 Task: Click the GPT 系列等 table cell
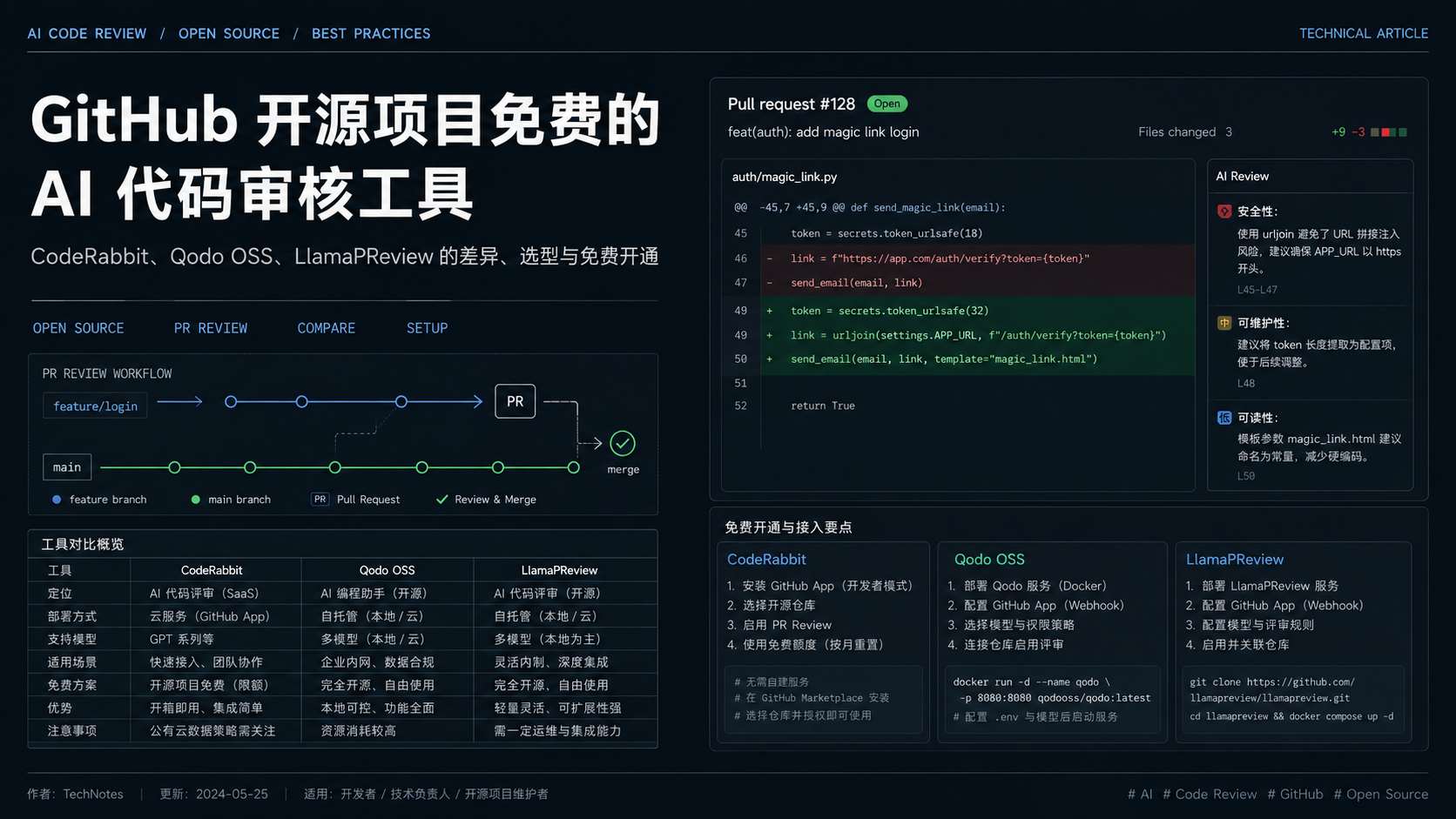(184, 639)
